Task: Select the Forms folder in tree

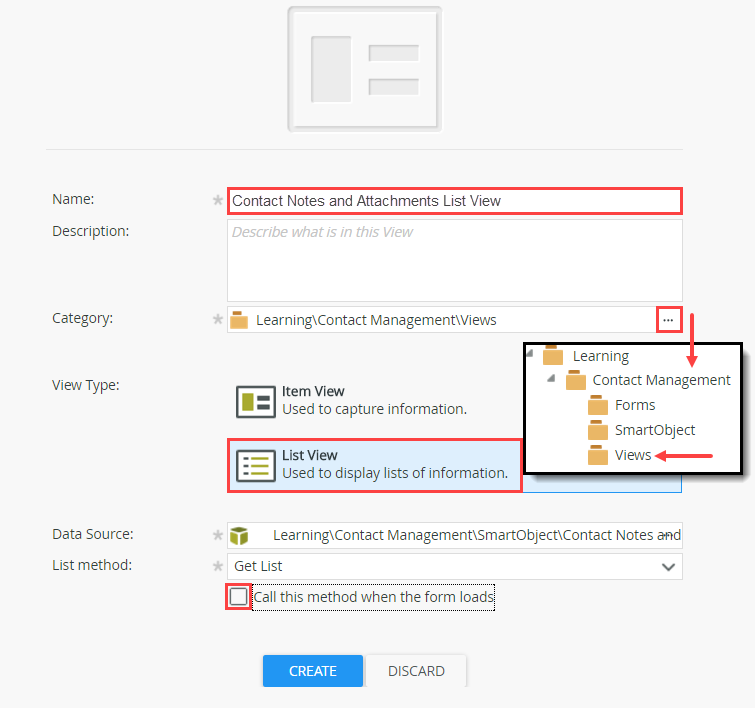Action: (635, 405)
